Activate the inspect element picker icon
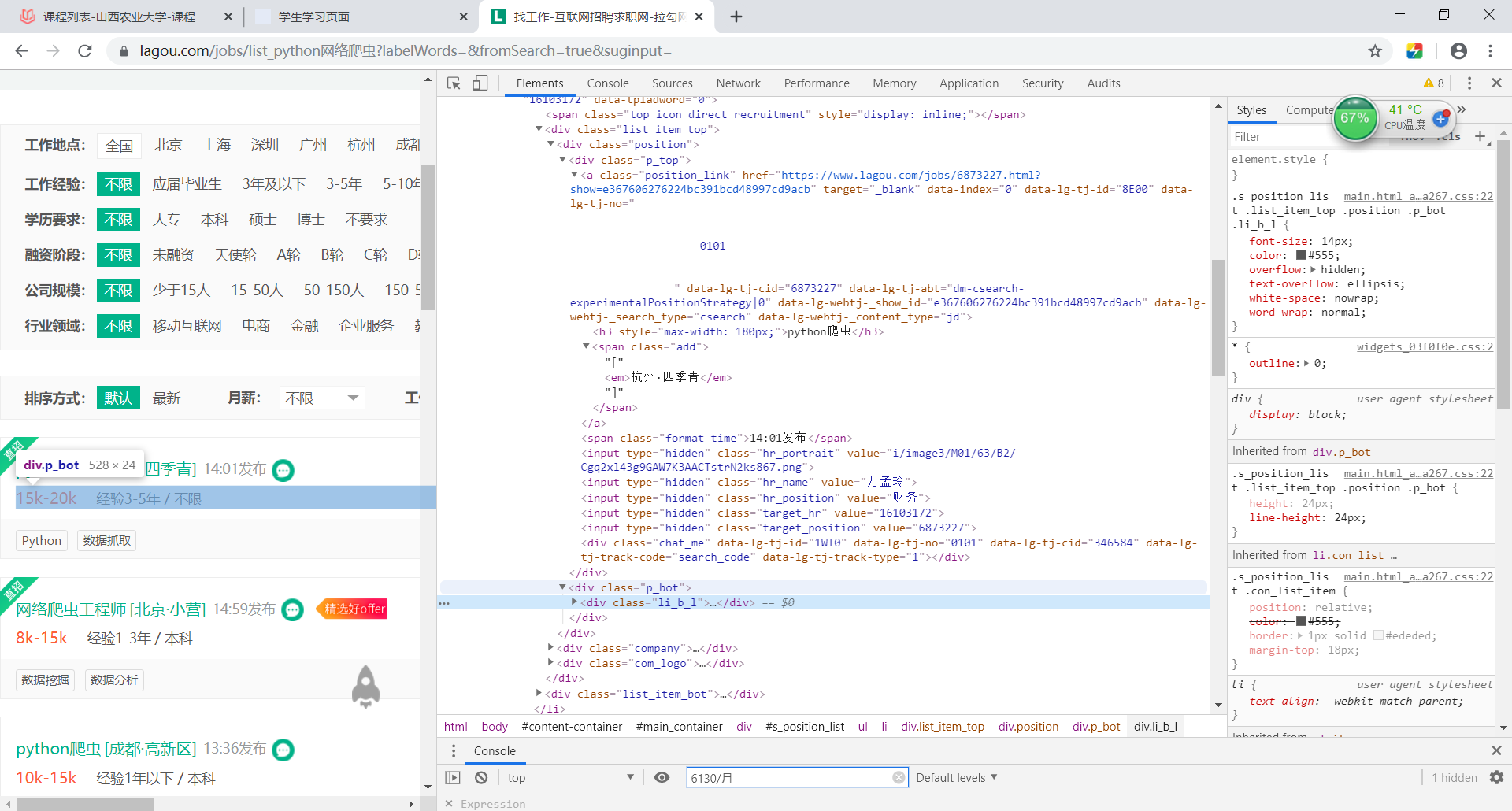Viewport: 1512px width, 811px height. [x=454, y=83]
